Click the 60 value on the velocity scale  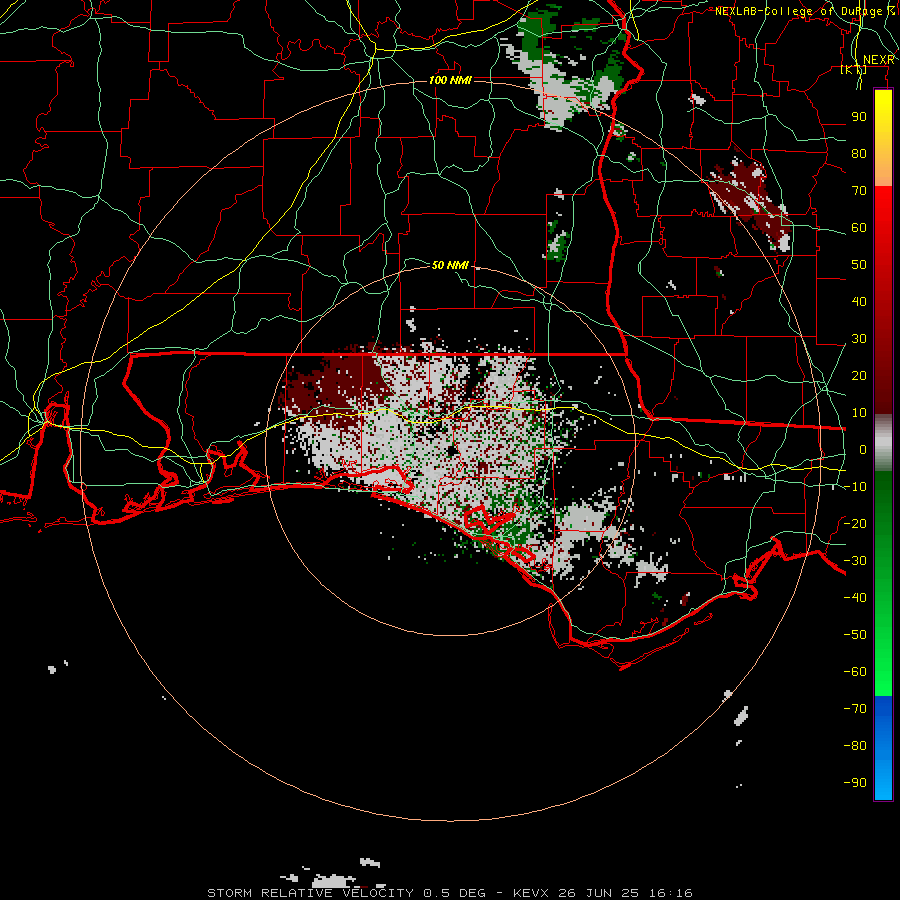pyautogui.click(x=859, y=227)
